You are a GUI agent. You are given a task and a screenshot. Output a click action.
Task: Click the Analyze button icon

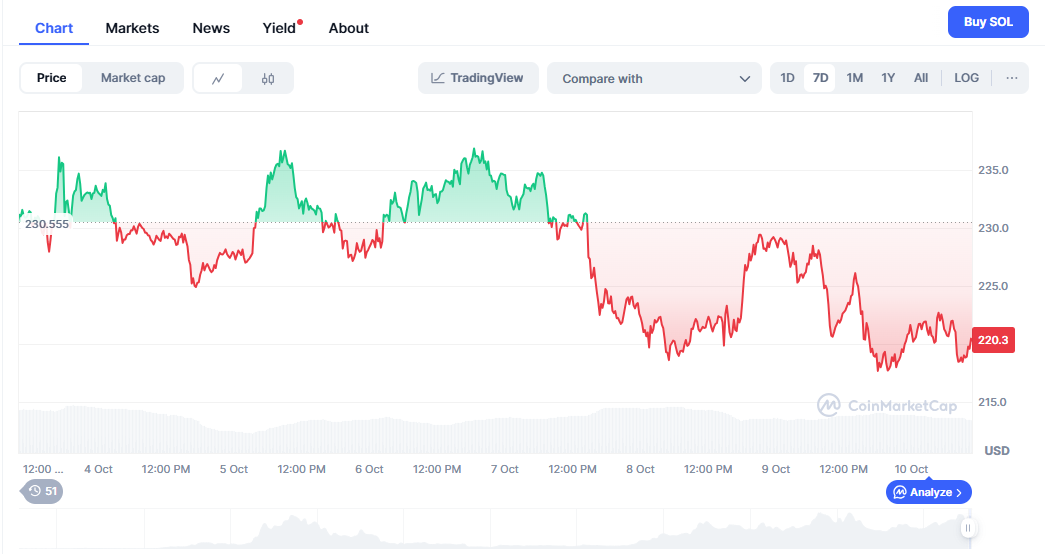(900, 492)
